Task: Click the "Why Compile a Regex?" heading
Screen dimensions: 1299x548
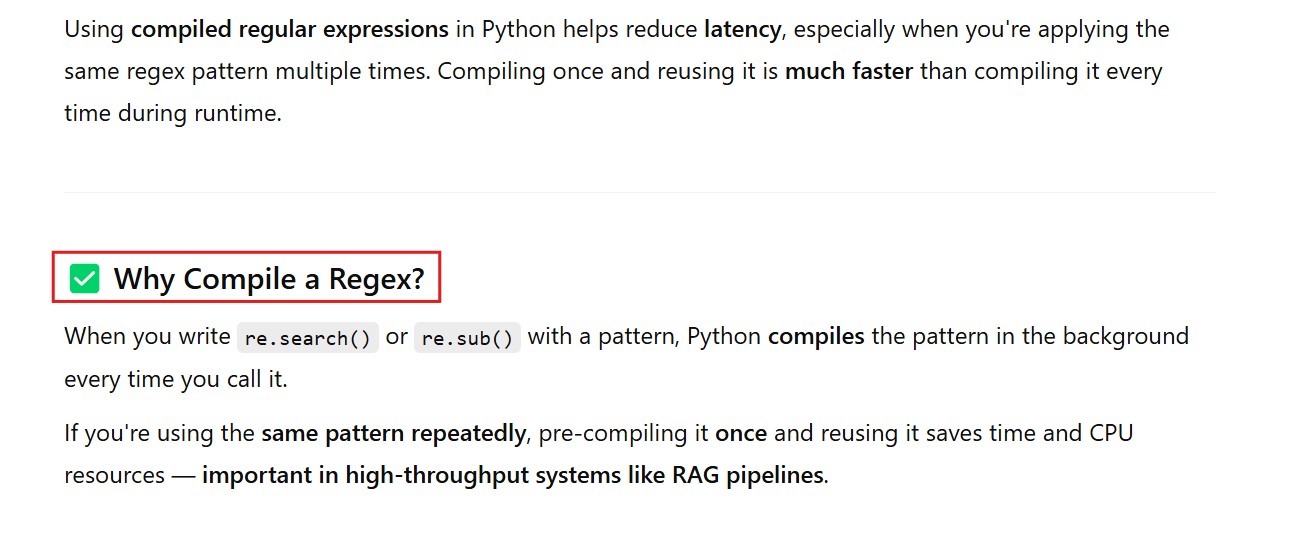Action: [x=269, y=279]
